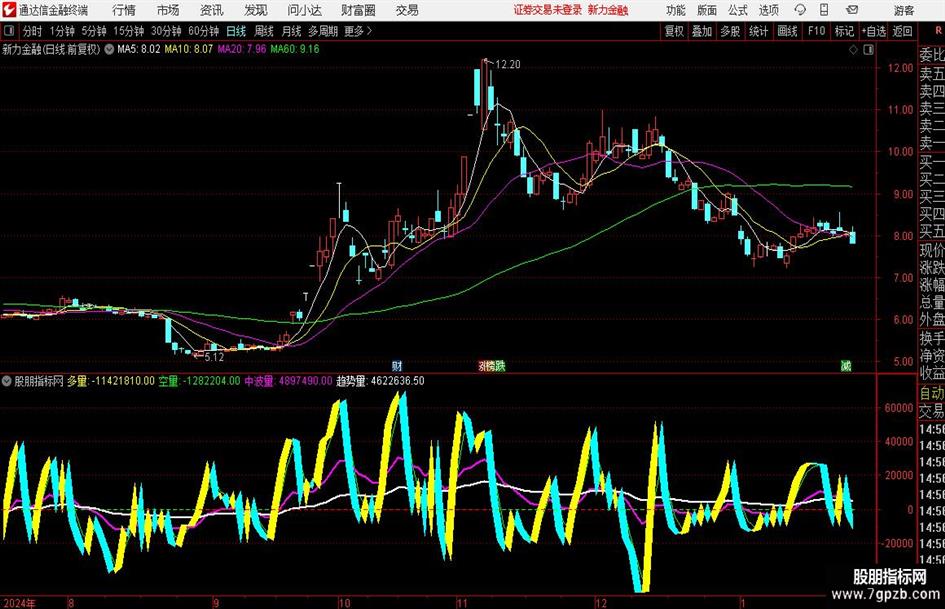Open the 行情 menu
Image resolution: width=945 pixels, height=609 pixels.
tap(124, 10)
